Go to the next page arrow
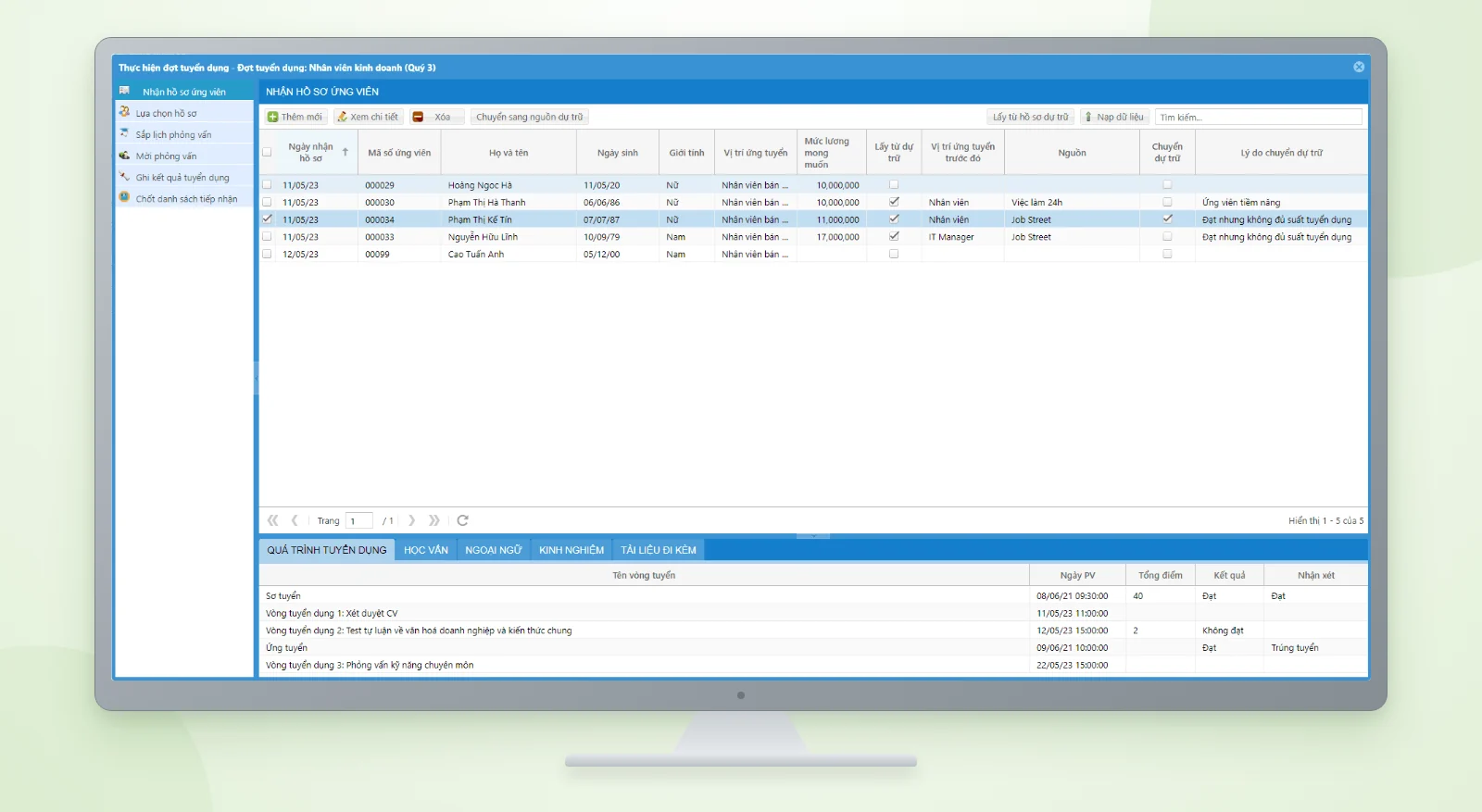Image resolution: width=1482 pixels, height=812 pixels. tap(412, 520)
